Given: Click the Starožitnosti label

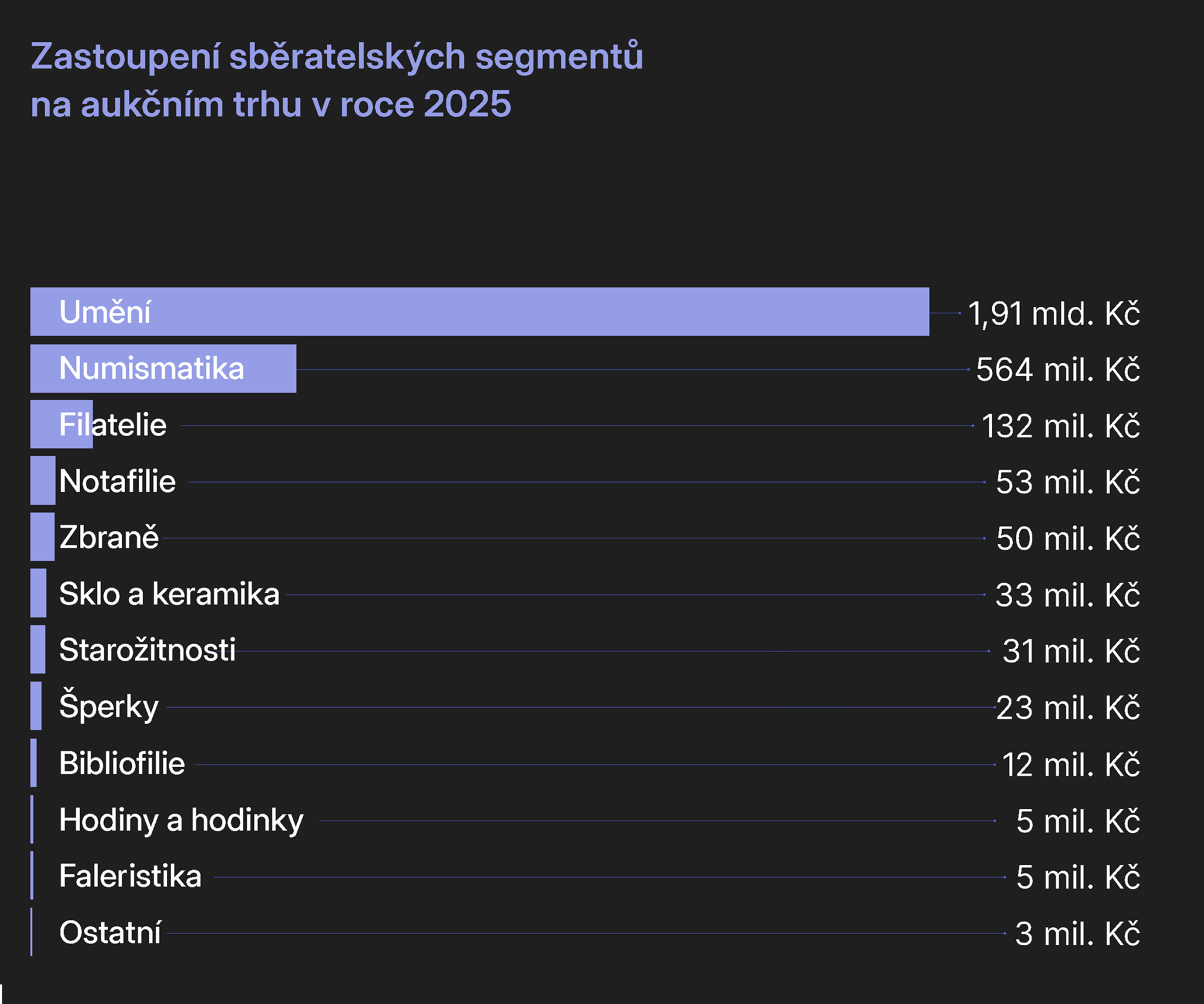Looking at the screenshot, I should pyautogui.click(x=147, y=650).
